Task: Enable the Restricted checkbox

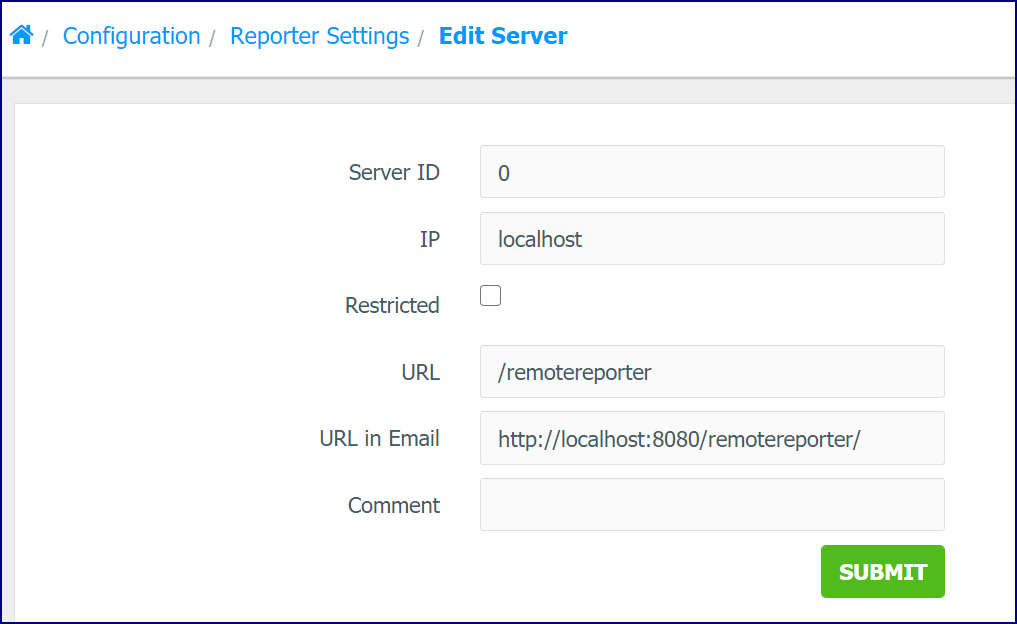Action: click(490, 295)
